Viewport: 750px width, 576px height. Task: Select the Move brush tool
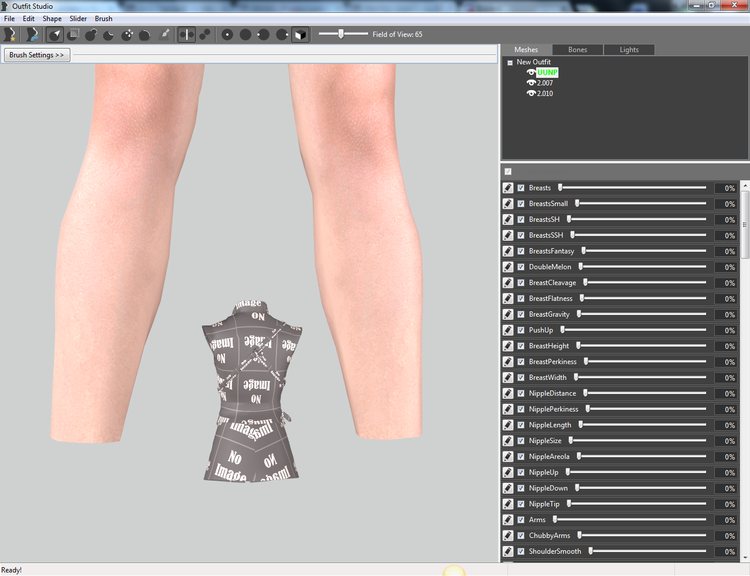(x=127, y=34)
